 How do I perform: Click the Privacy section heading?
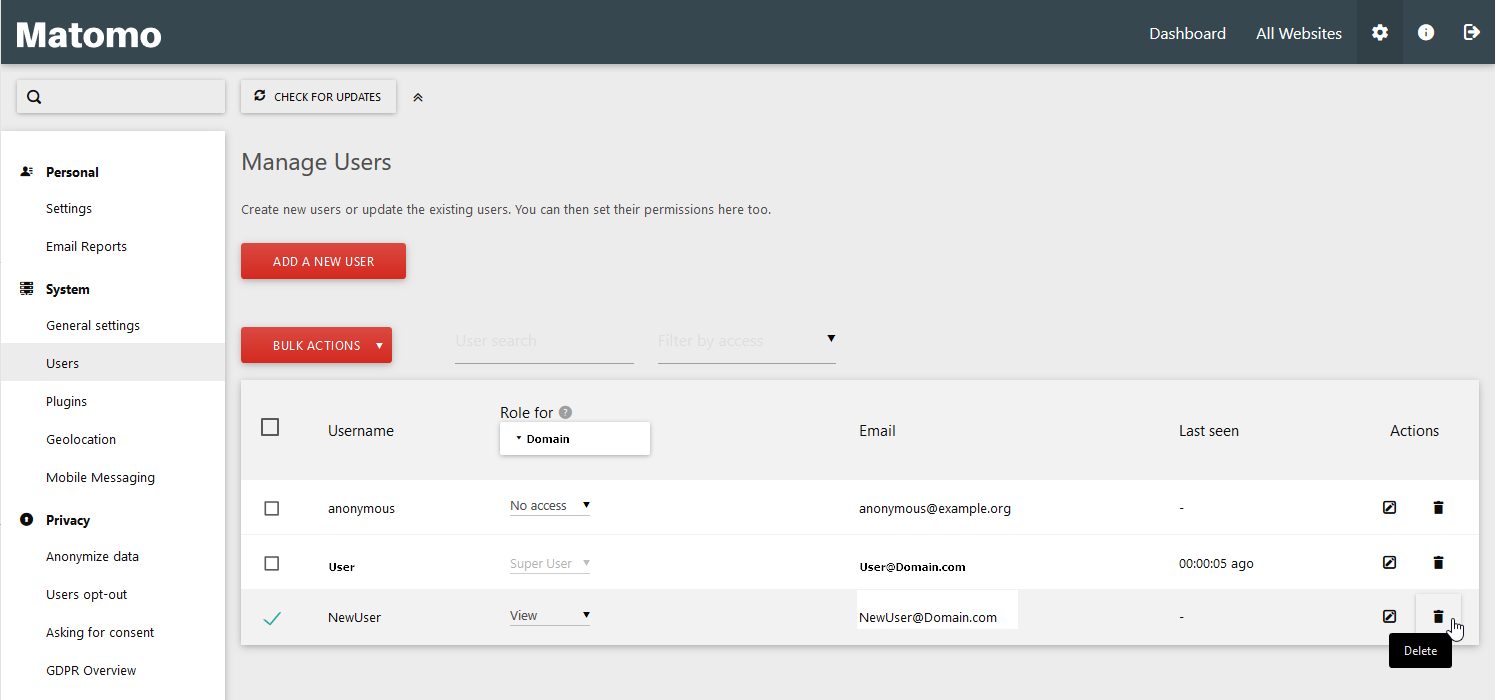pos(68,520)
